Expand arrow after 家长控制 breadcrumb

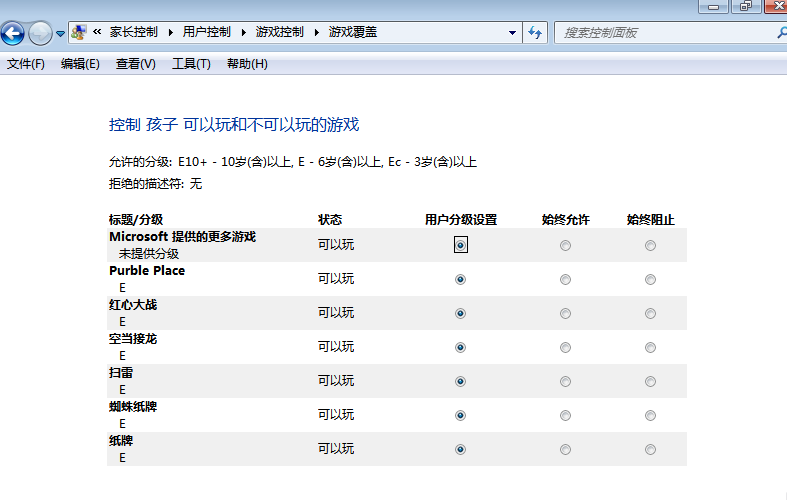171,32
